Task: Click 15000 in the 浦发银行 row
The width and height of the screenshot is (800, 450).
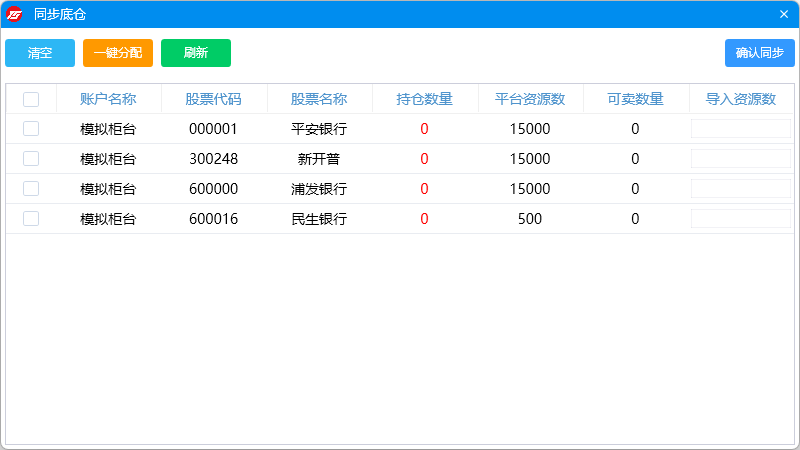Action: tap(530, 189)
